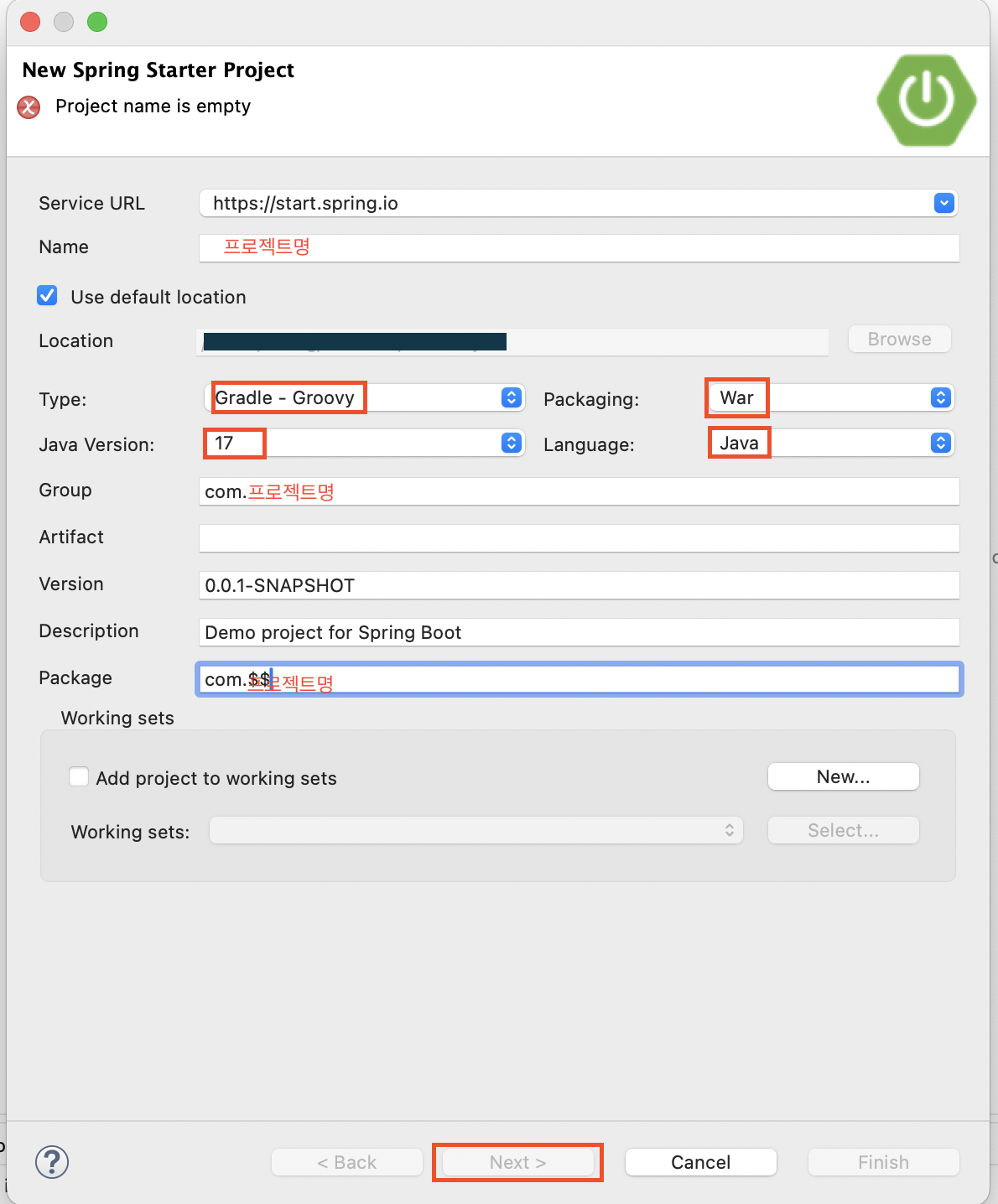Viewport: 998px width, 1204px height.
Task: Click the Spring Boot power logo
Action: [927, 101]
